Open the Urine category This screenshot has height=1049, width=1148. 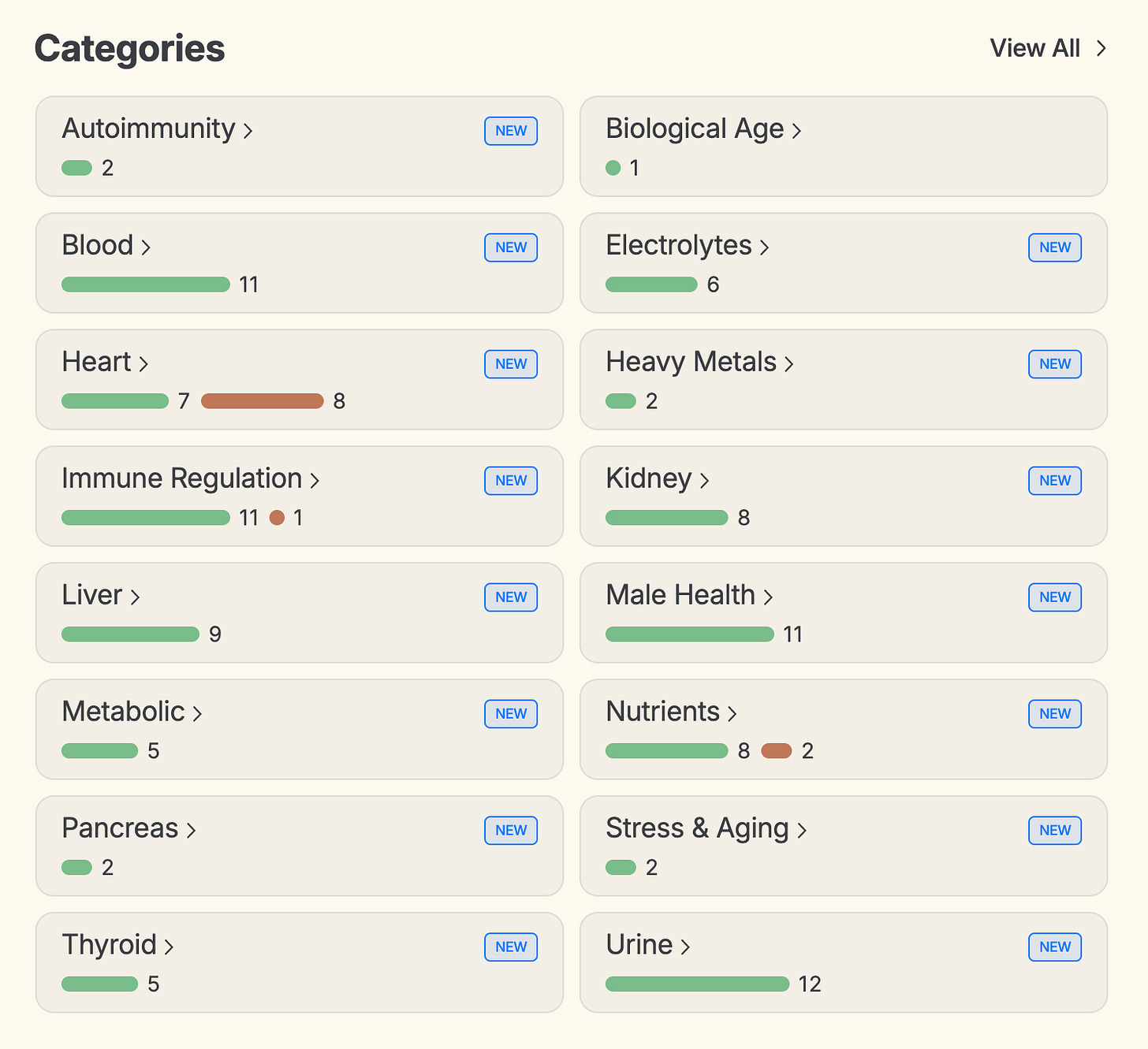[639, 945]
